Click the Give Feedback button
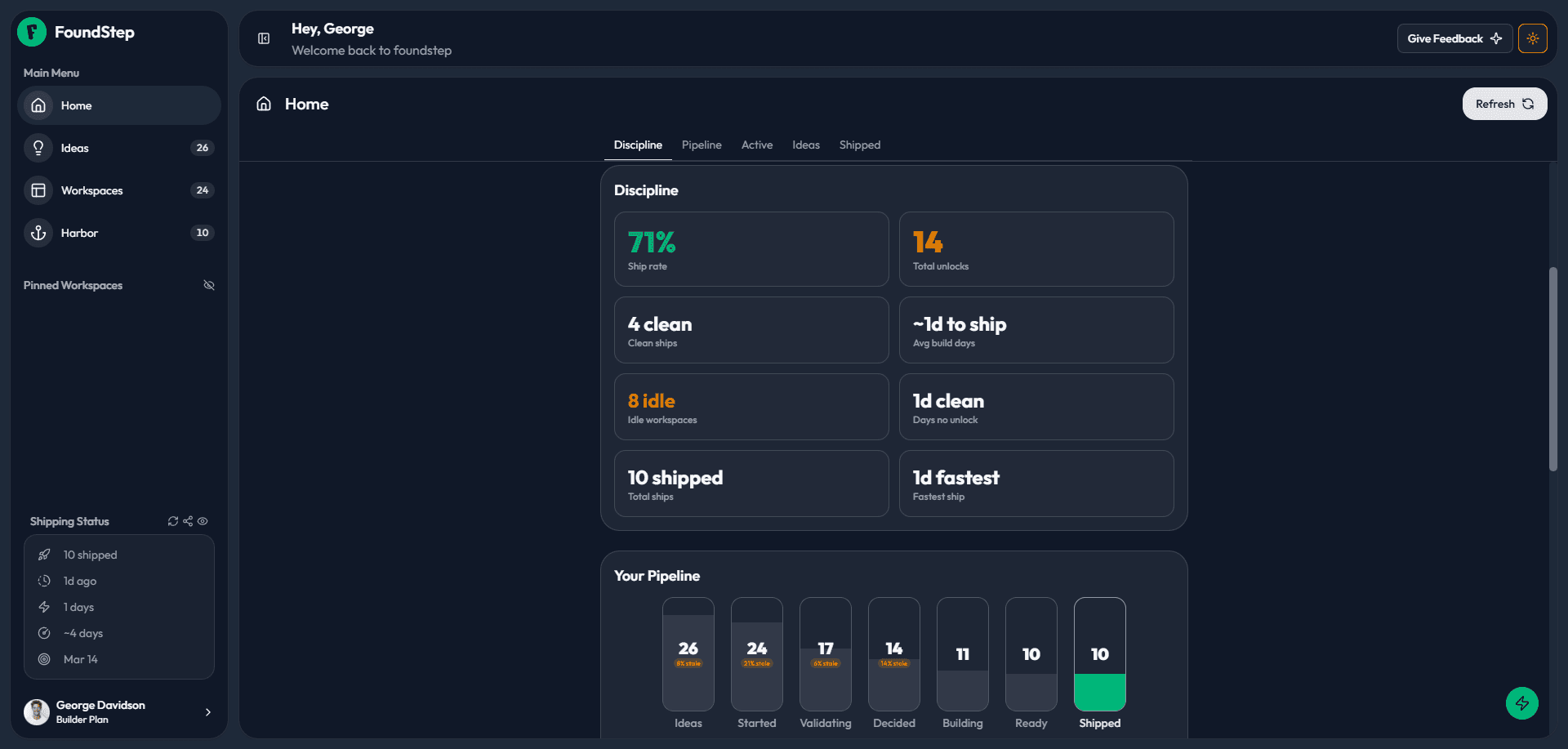The width and height of the screenshot is (1568, 749). [1454, 38]
